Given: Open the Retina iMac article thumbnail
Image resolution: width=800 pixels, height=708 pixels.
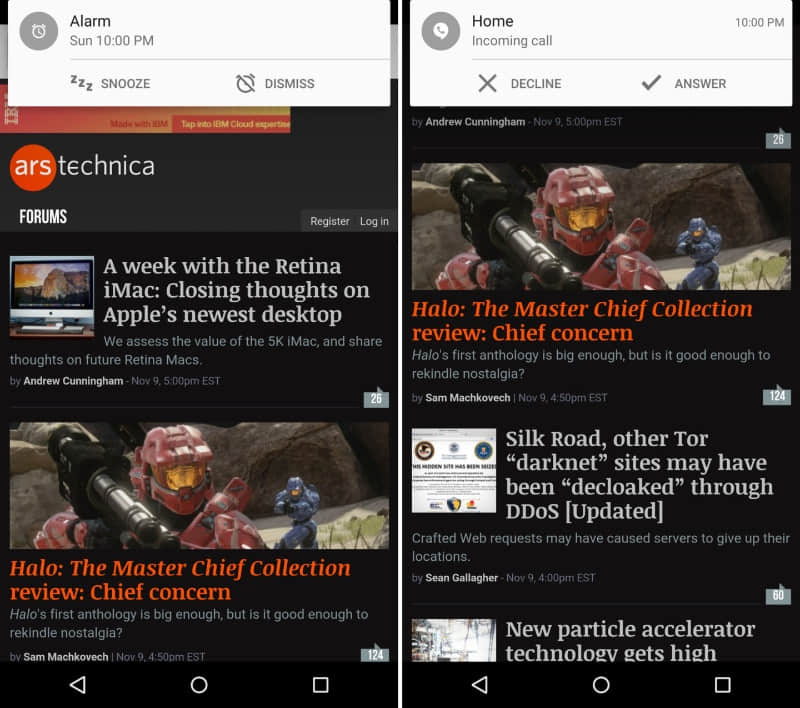Looking at the screenshot, I should coord(52,296).
